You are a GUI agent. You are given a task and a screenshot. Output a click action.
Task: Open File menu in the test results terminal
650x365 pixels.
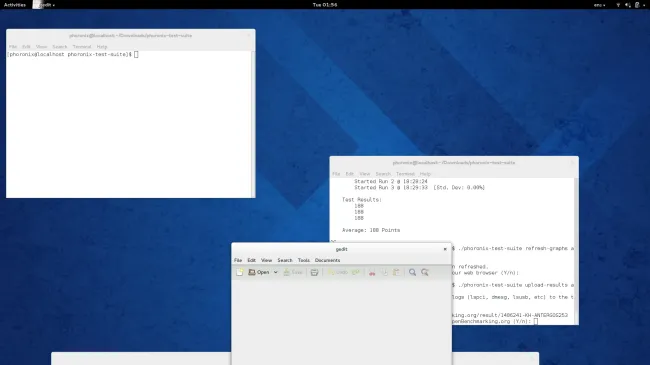point(336,174)
